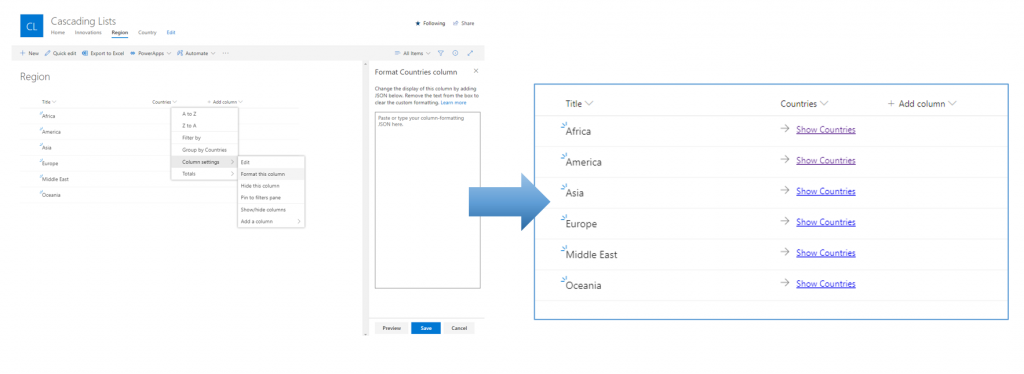Screen dimensions: 1024x374
Task: Click the Preview button
Action: [391, 328]
